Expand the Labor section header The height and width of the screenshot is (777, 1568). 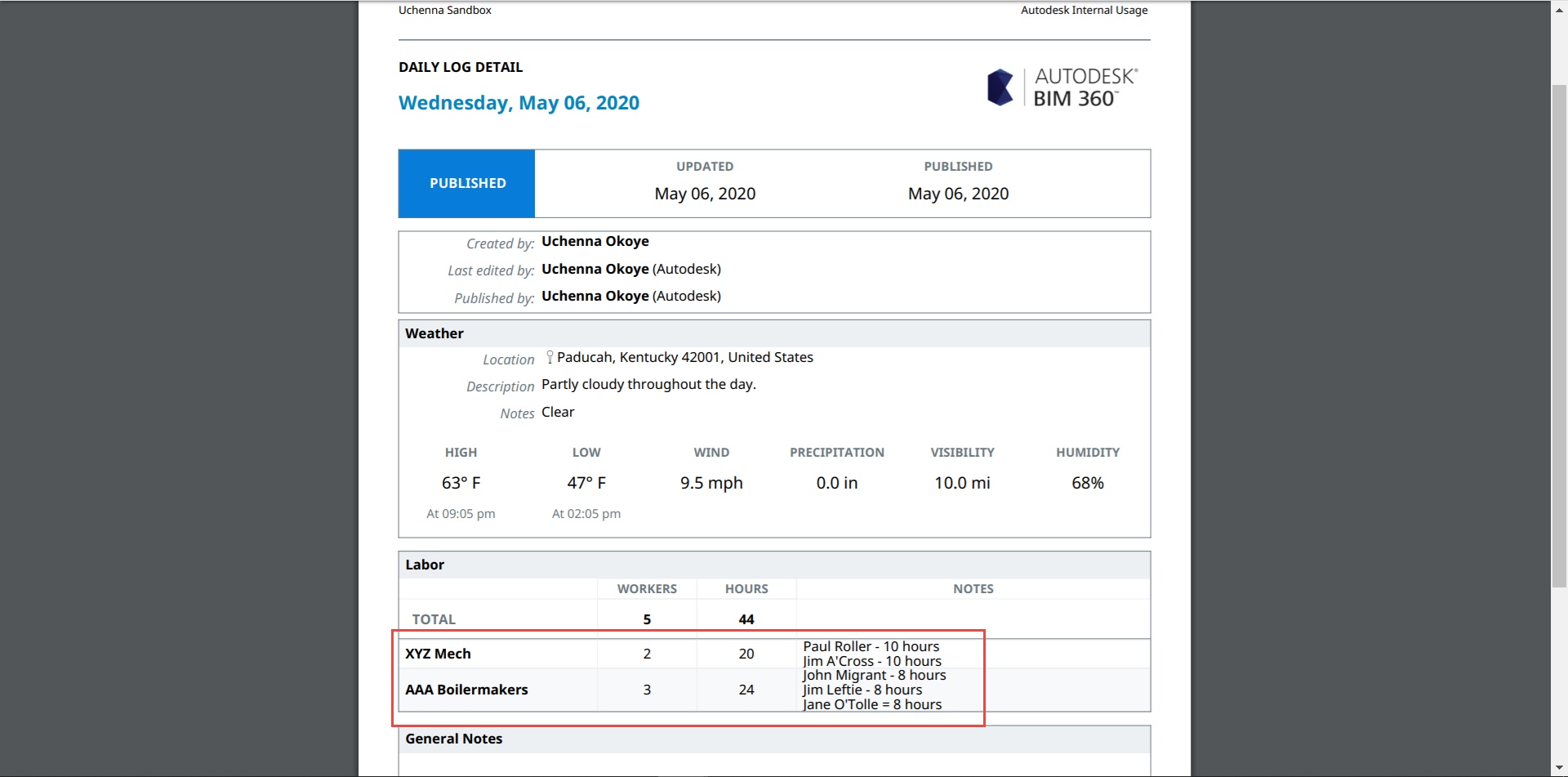425,565
